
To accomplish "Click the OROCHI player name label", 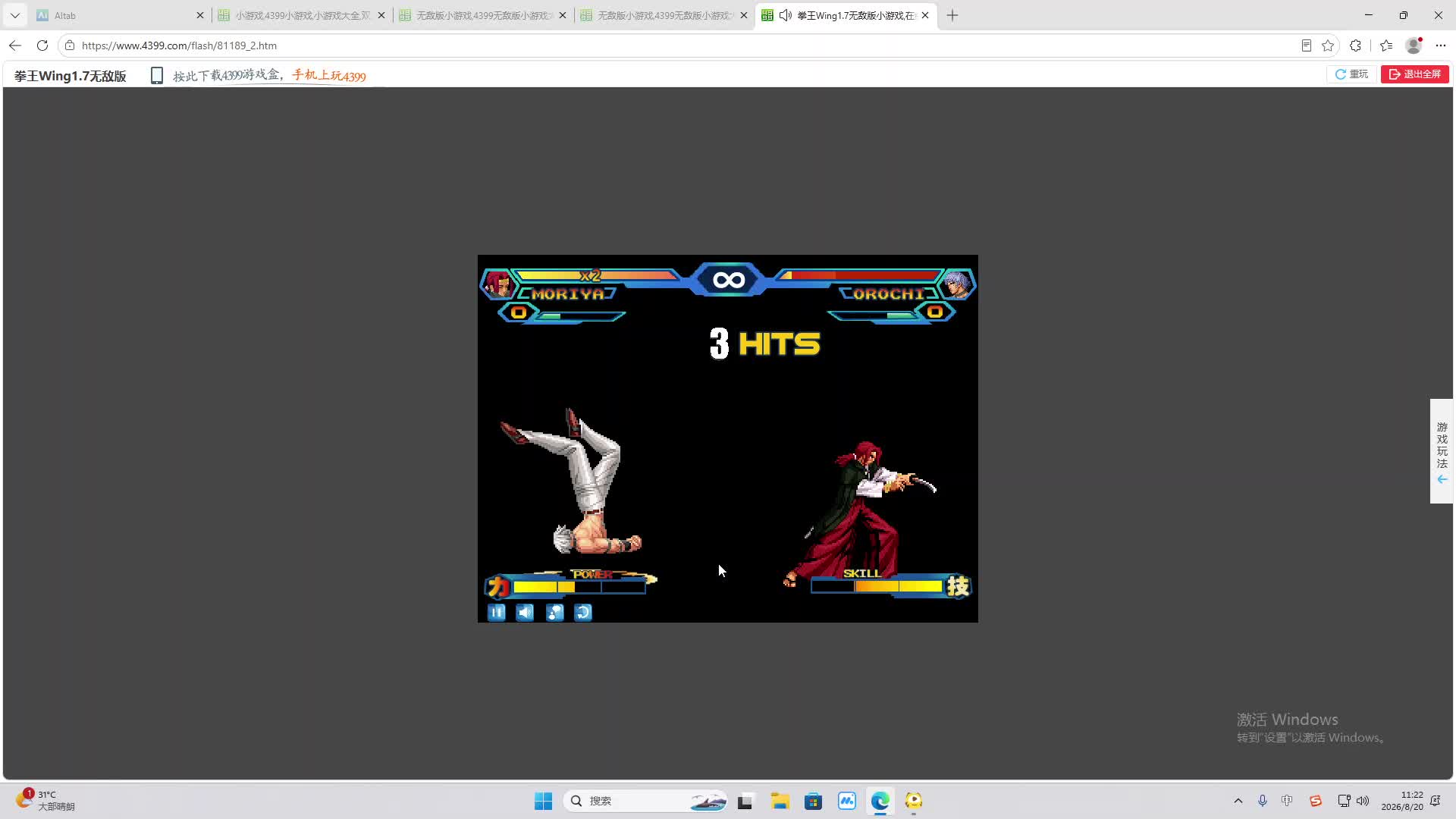I will (889, 294).
